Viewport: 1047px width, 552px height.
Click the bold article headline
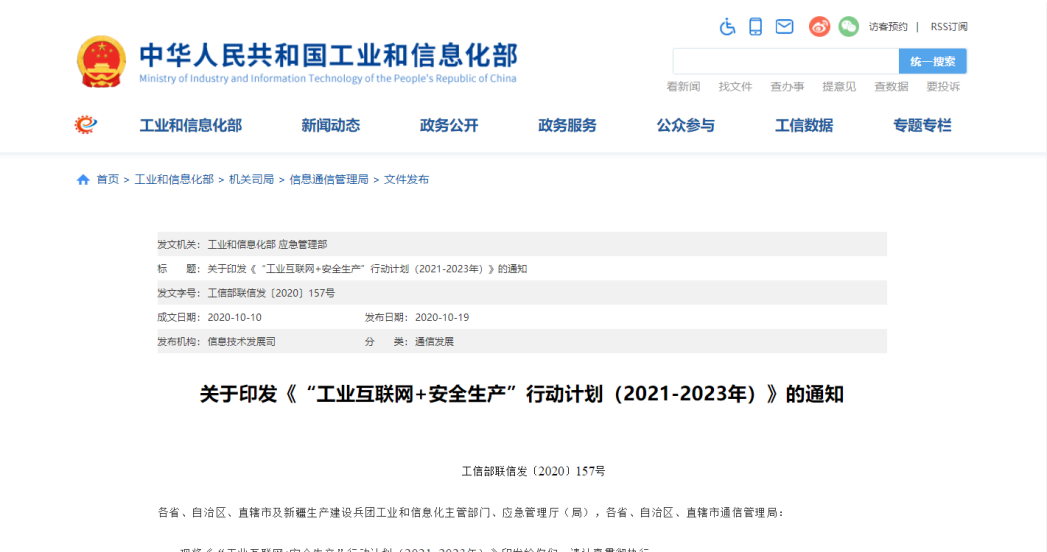point(522,394)
